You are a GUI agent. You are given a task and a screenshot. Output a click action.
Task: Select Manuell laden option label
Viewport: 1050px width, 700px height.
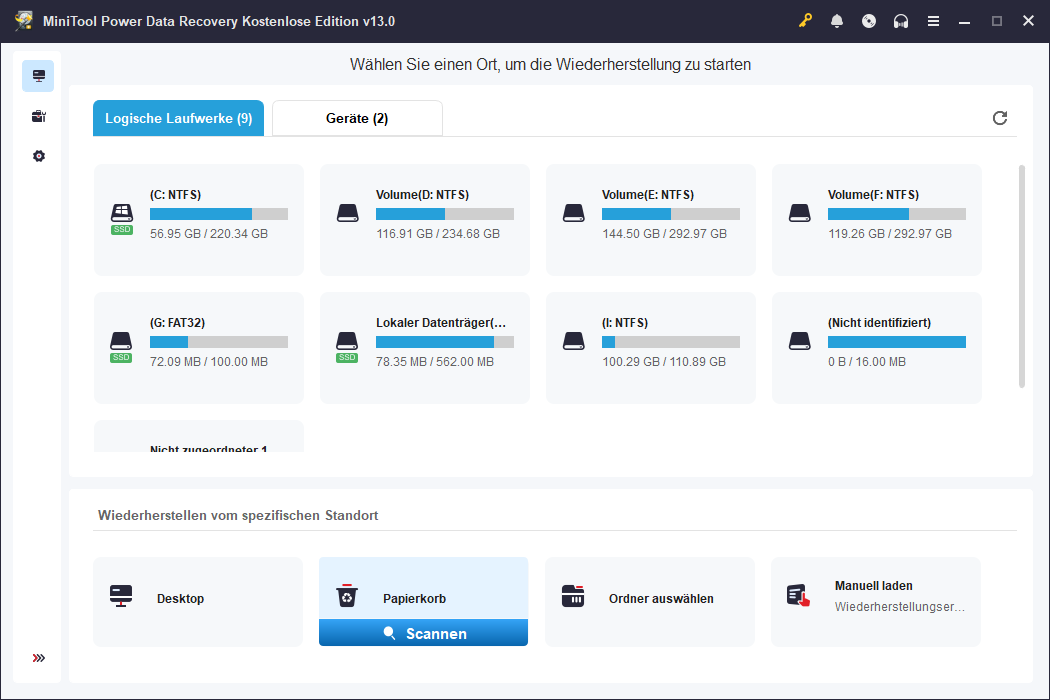click(x=873, y=585)
